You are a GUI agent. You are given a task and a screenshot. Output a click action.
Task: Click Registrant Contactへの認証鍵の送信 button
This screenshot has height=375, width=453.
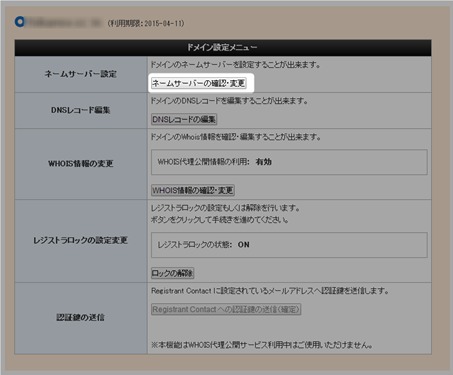click(x=226, y=309)
